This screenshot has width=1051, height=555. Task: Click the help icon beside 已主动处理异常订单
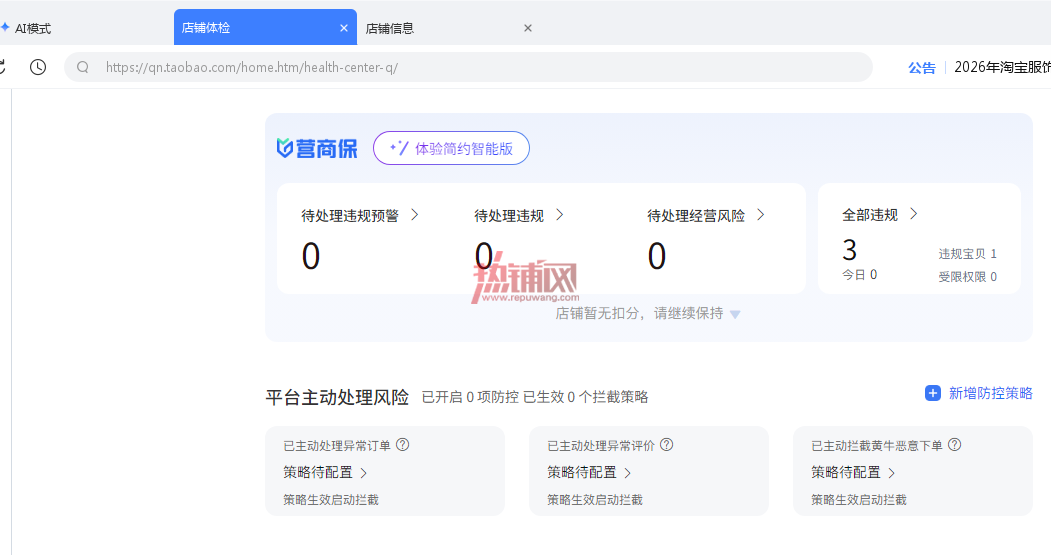pyautogui.click(x=403, y=444)
